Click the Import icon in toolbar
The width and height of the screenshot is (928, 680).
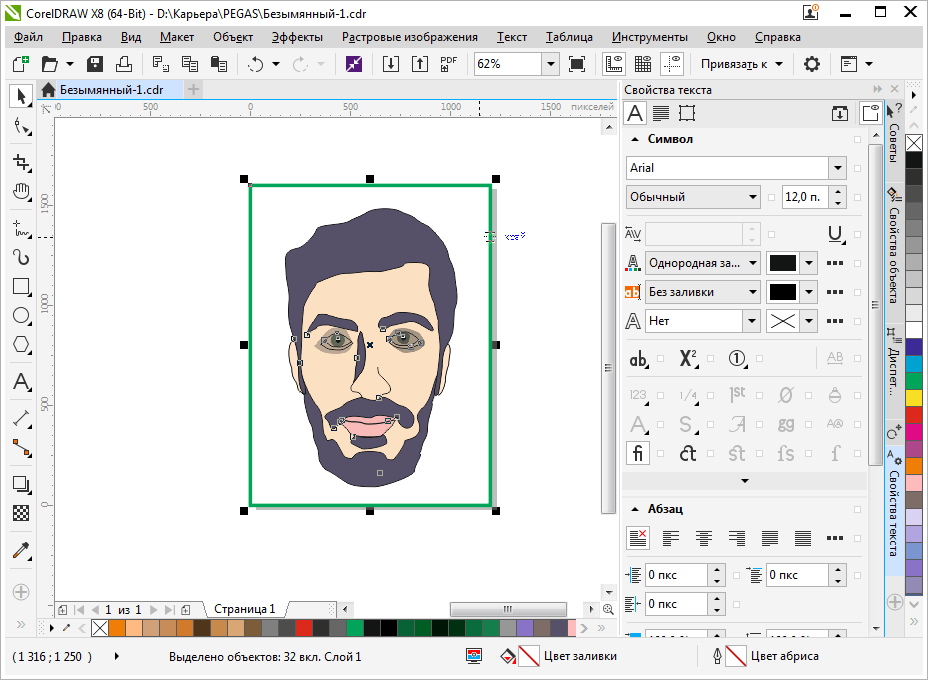point(391,64)
